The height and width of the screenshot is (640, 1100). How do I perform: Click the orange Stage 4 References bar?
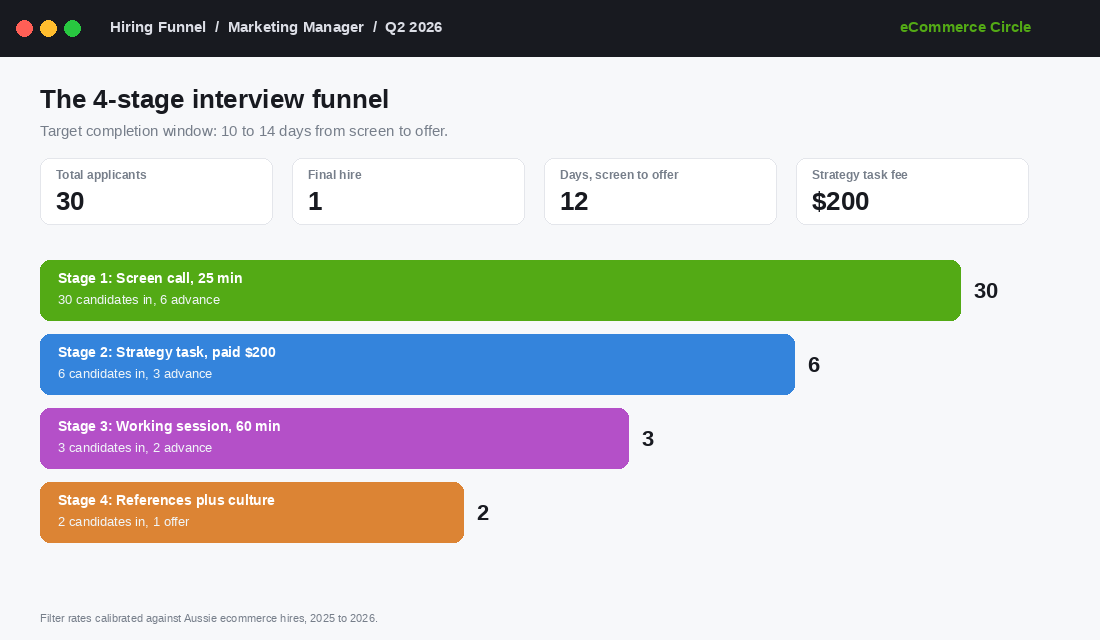252,512
